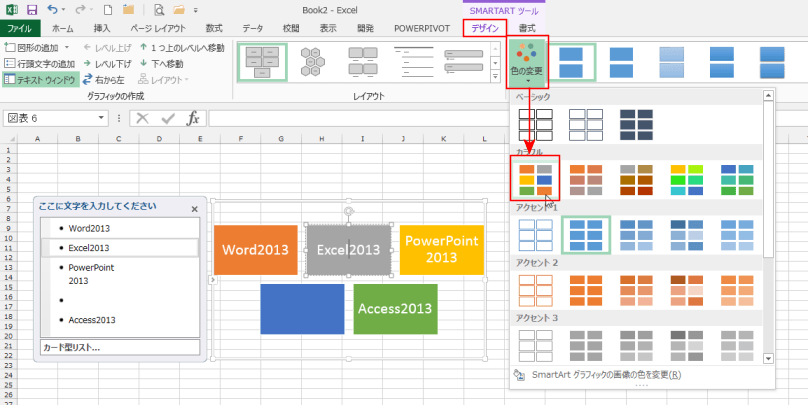Screen dimensions: 808x405
Task: Switch to the ホーム tab
Action: click(62, 28)
